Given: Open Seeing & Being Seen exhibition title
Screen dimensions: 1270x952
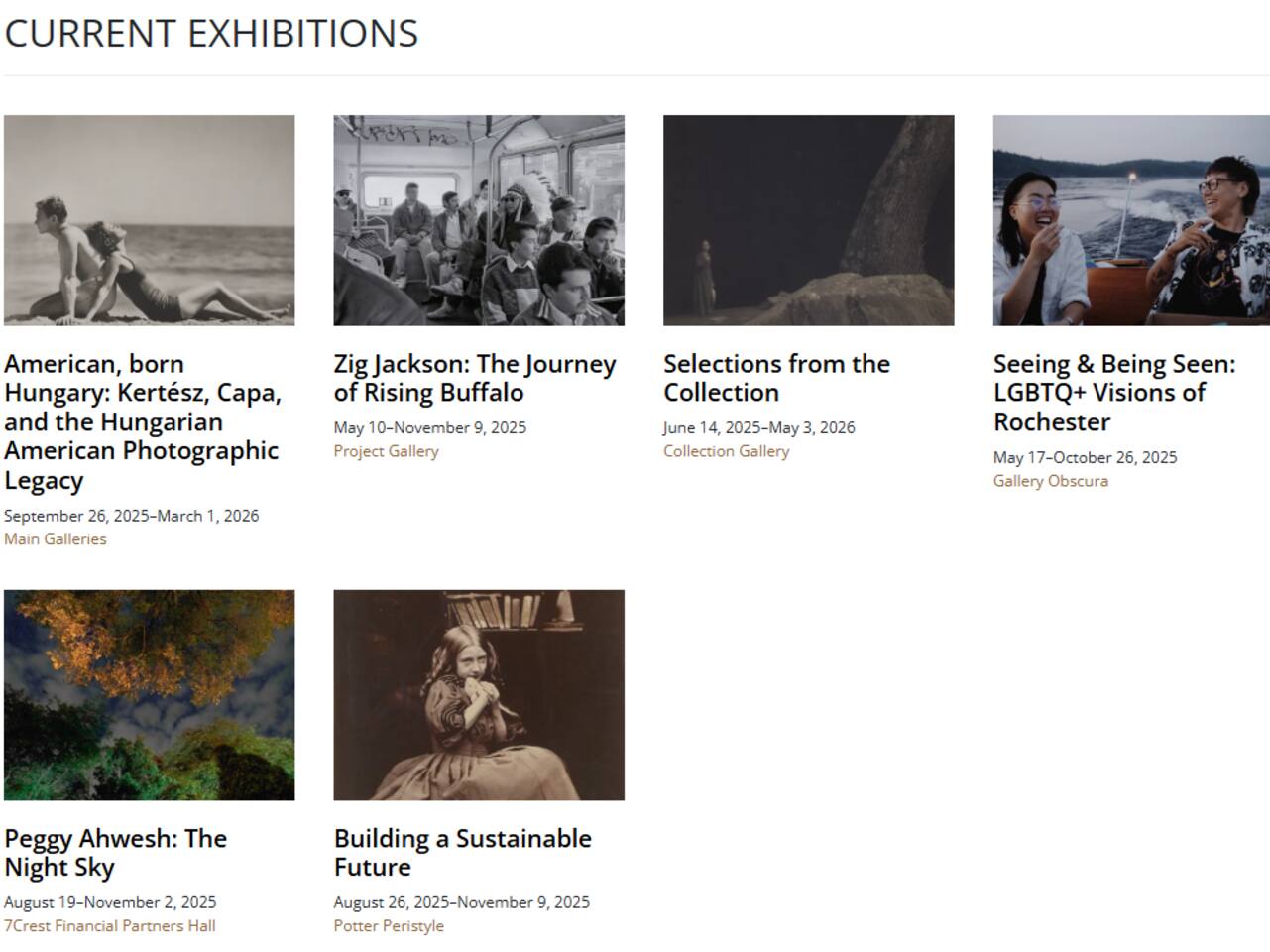Looking at the screenshot, I should tap(1113, 393).
